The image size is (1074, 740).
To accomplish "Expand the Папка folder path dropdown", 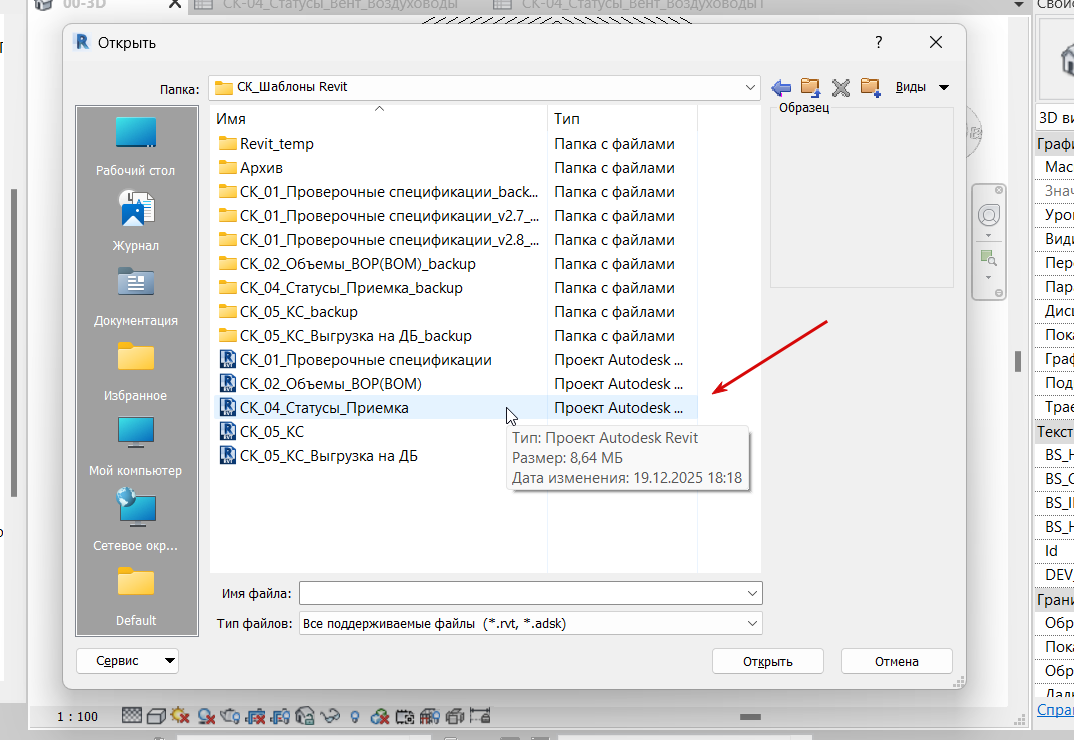I will pos(750,87).
